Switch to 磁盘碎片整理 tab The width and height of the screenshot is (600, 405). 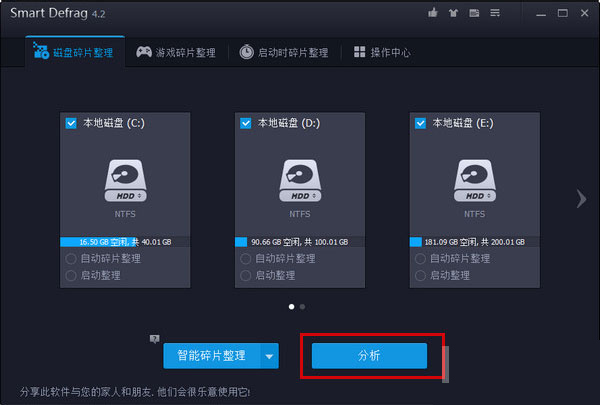click(x=75, y=52)
